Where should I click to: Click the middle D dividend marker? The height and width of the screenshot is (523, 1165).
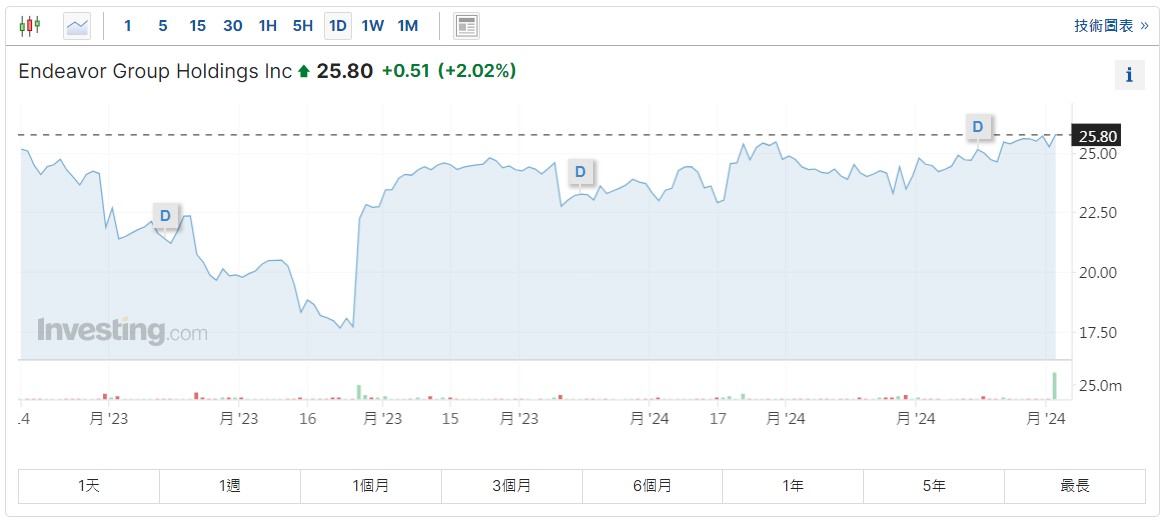click(x=580, y=172)
